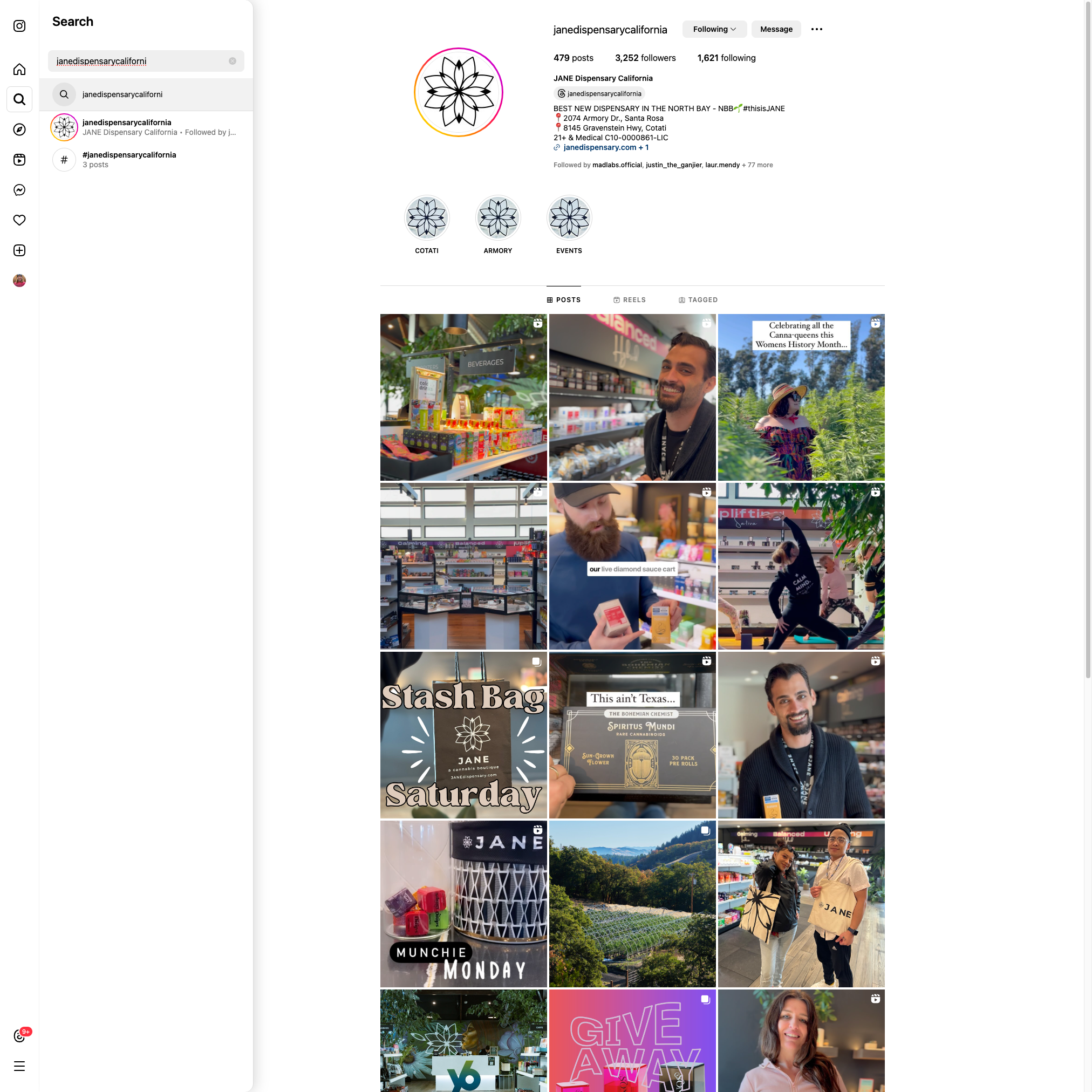Open the 1,621 following list
The image size is (1092, 1092).
[726, 58]
